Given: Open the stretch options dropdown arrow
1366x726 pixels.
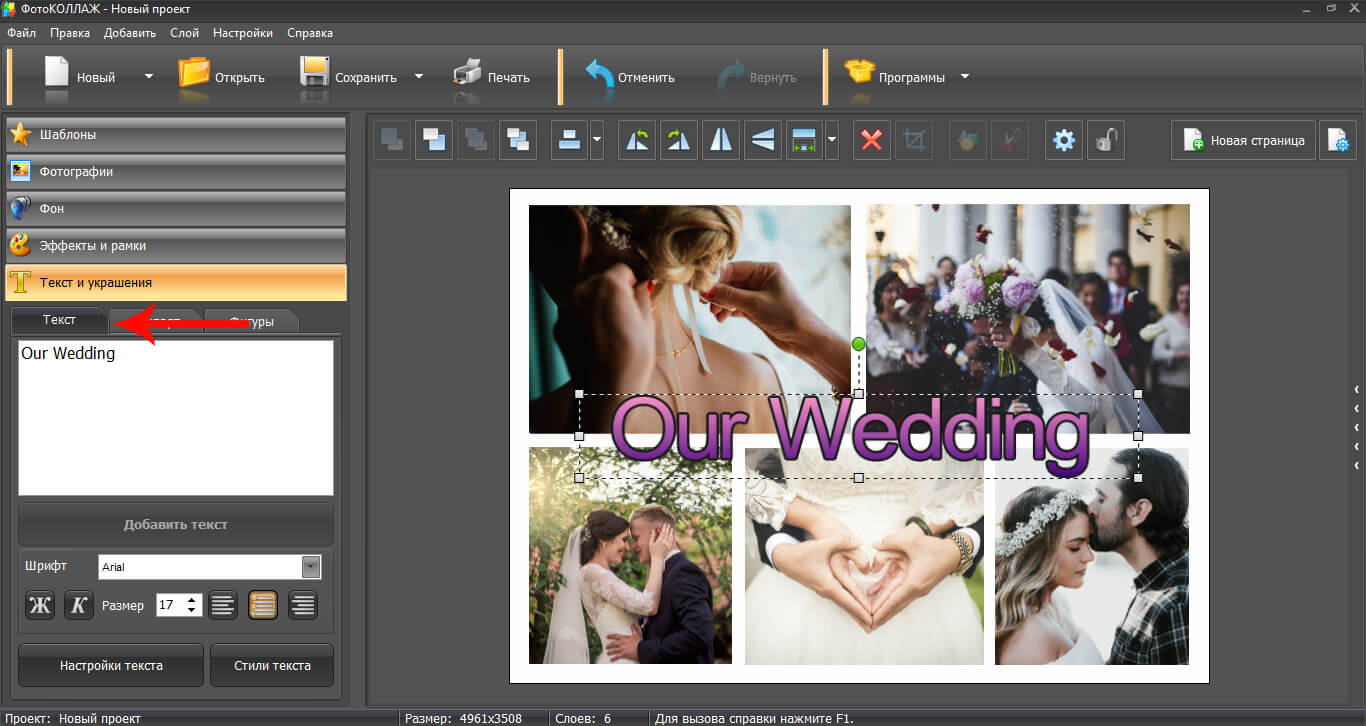Looking at the screenshot, I should pyautogui.click(x=832, y=140).
